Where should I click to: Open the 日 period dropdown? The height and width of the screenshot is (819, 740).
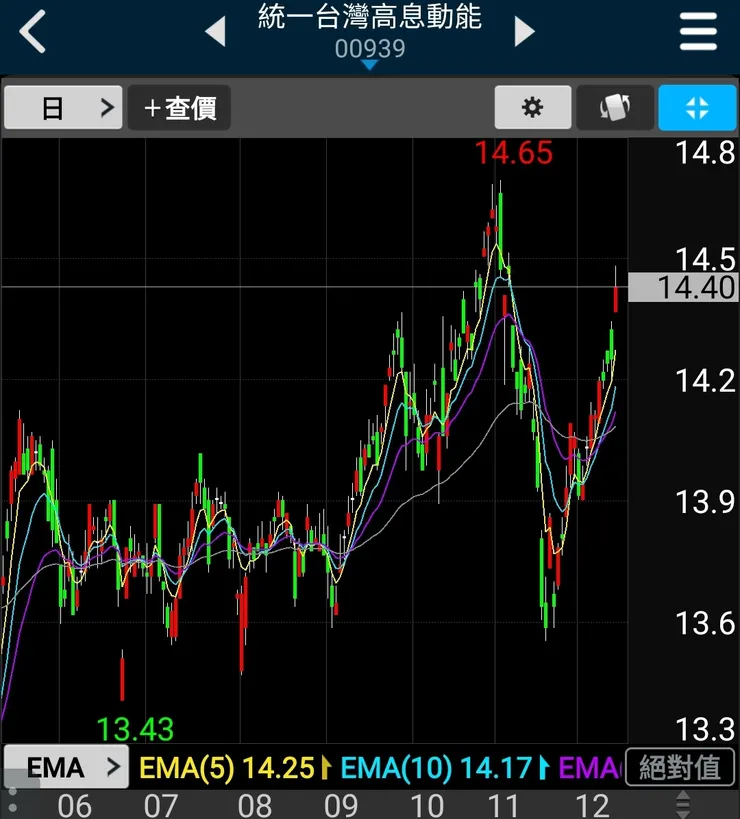[x=63, y=108]
